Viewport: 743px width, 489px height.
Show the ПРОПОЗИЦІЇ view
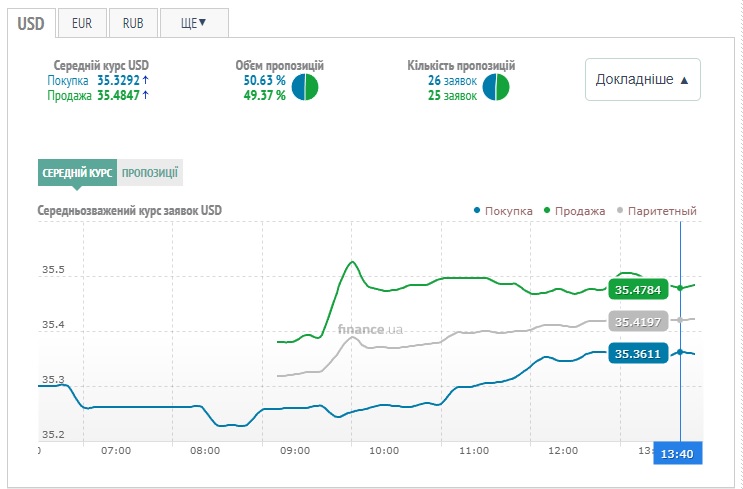tap(150, 172)
